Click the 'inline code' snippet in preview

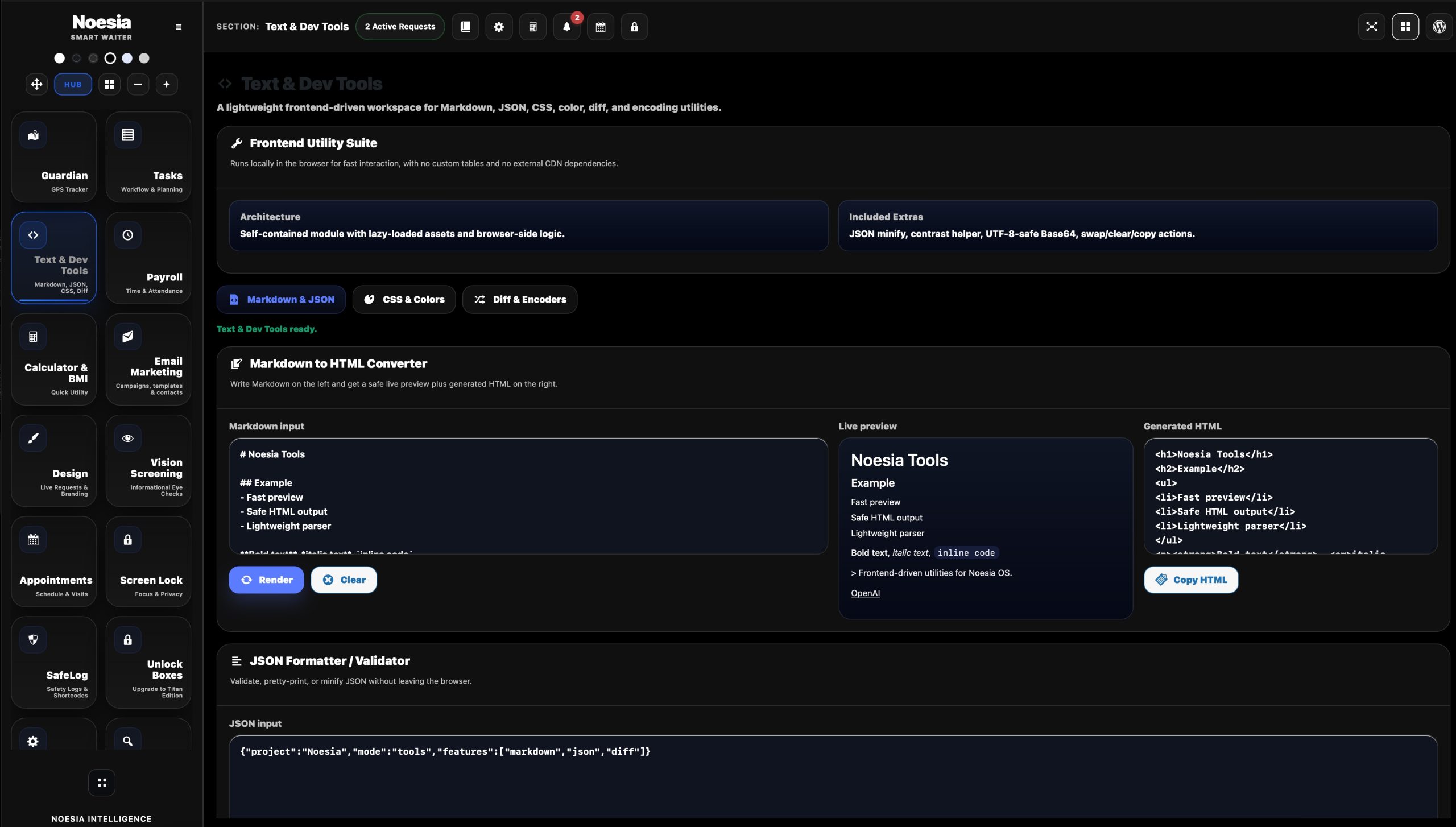coord(966,552)
